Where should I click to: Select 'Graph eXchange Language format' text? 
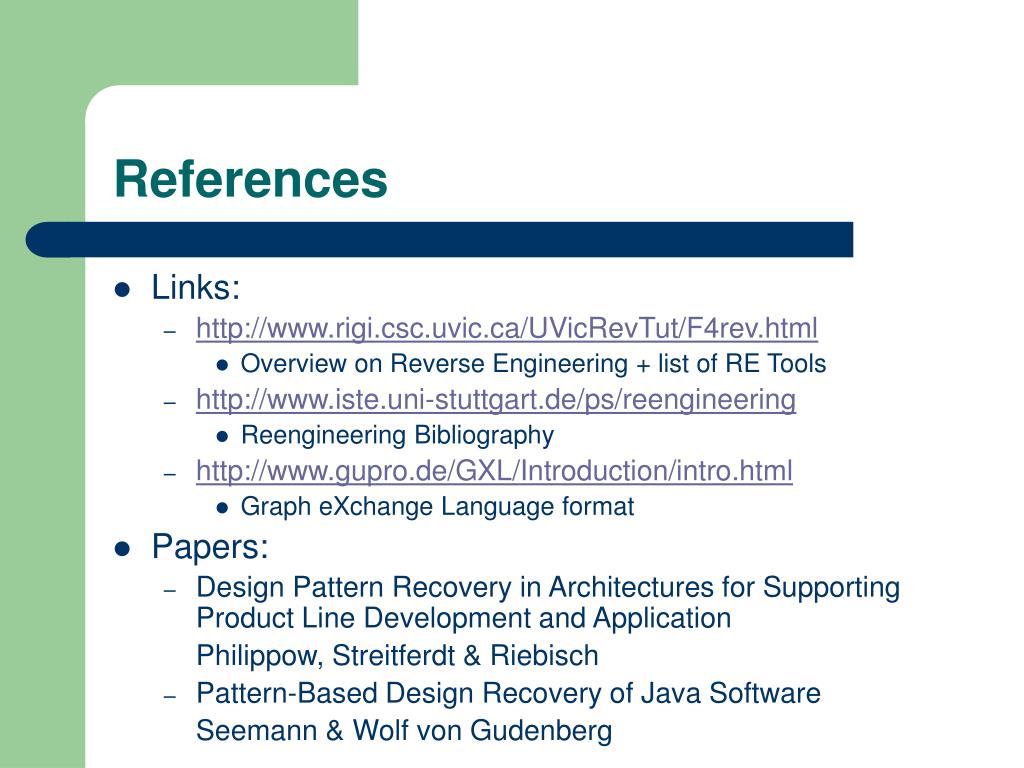tap(438, 507)
